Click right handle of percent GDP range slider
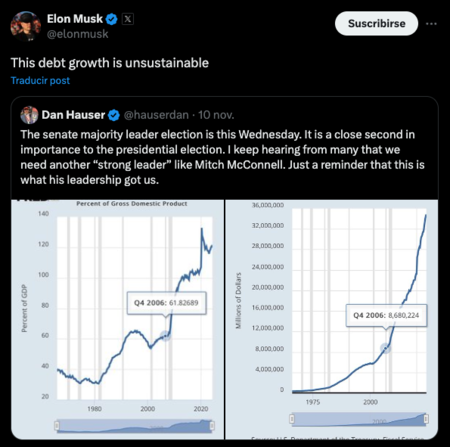Viewport: 450px width, 447px height. click(212, 425)
